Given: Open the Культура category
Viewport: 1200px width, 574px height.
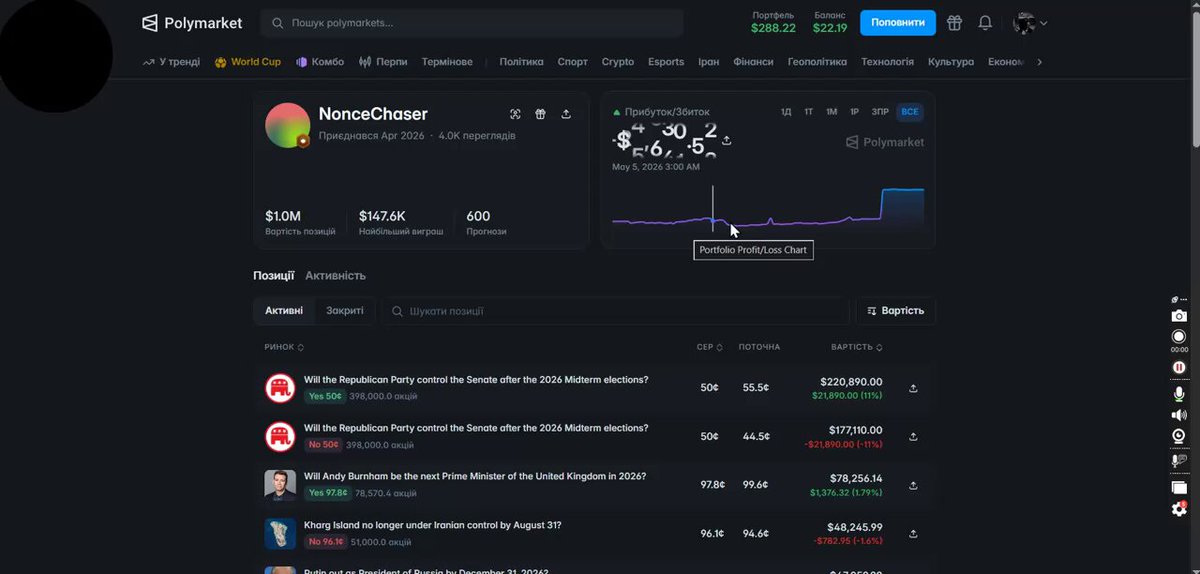Looking at the screenshot, I should click(950, 62).
